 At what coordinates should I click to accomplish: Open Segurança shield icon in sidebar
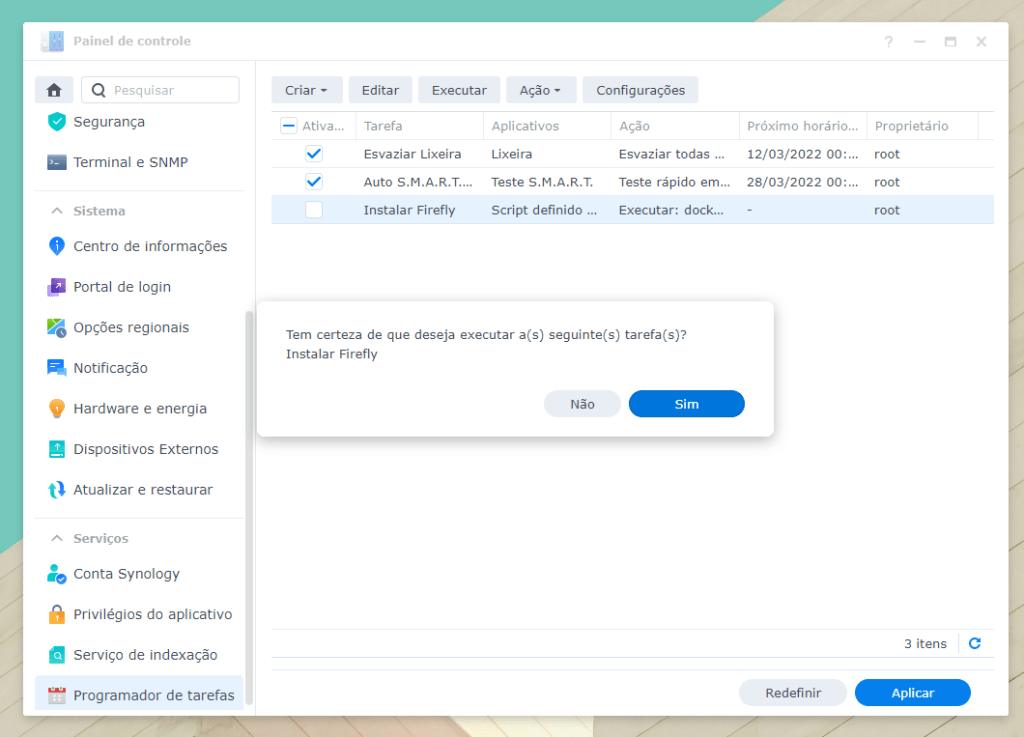coord(57,122)
